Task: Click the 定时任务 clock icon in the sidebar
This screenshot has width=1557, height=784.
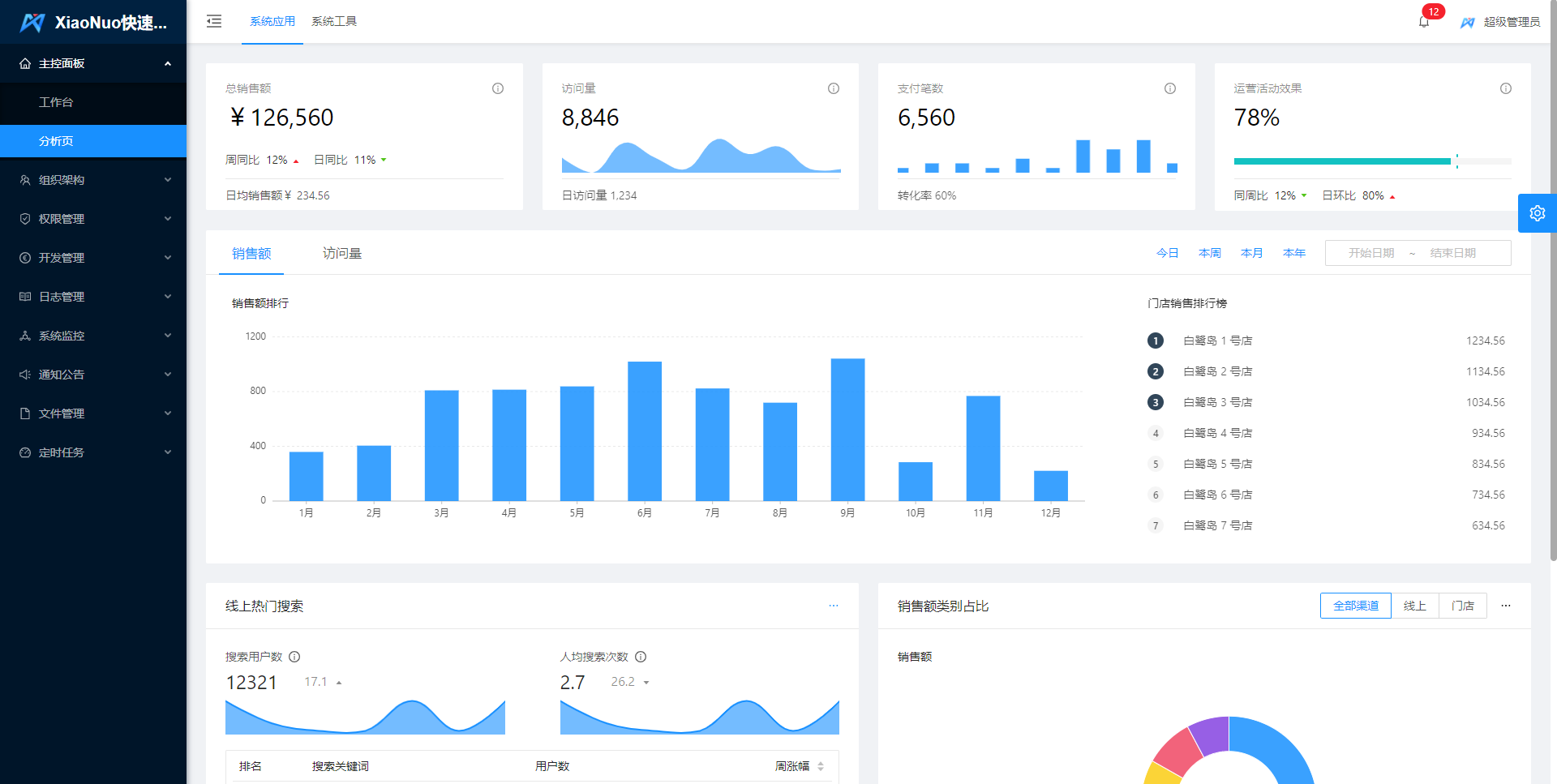Action: click(x=25, y=452)
